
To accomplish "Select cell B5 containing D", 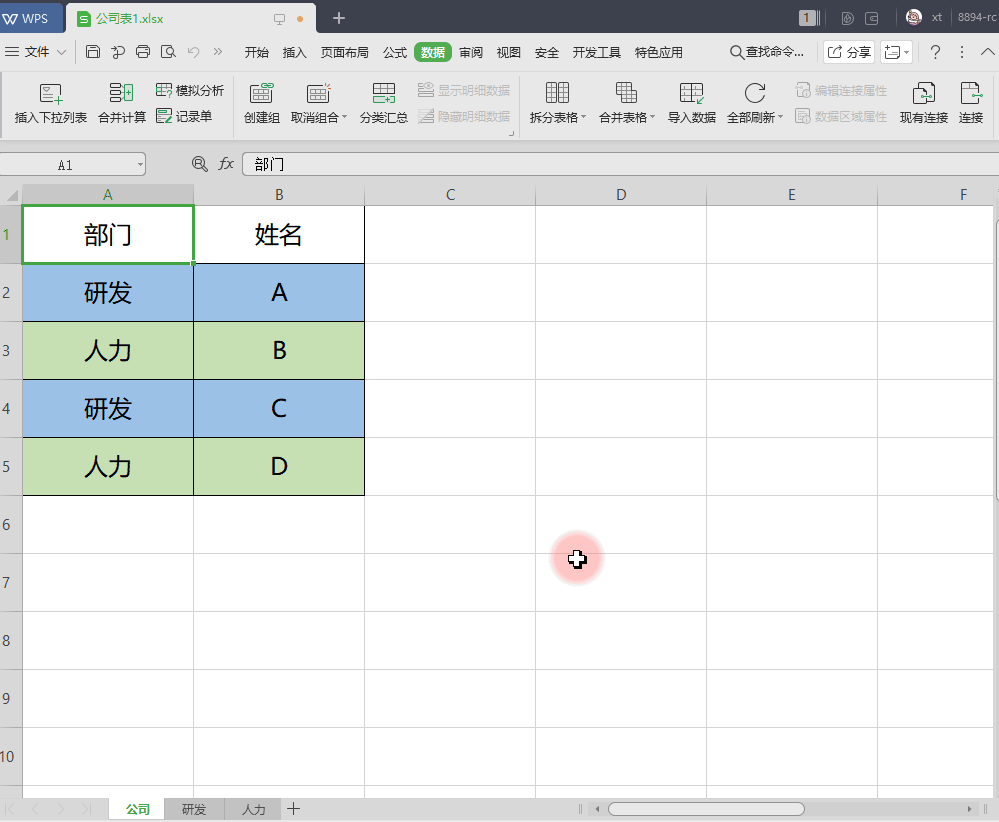I will coord(279,466).
